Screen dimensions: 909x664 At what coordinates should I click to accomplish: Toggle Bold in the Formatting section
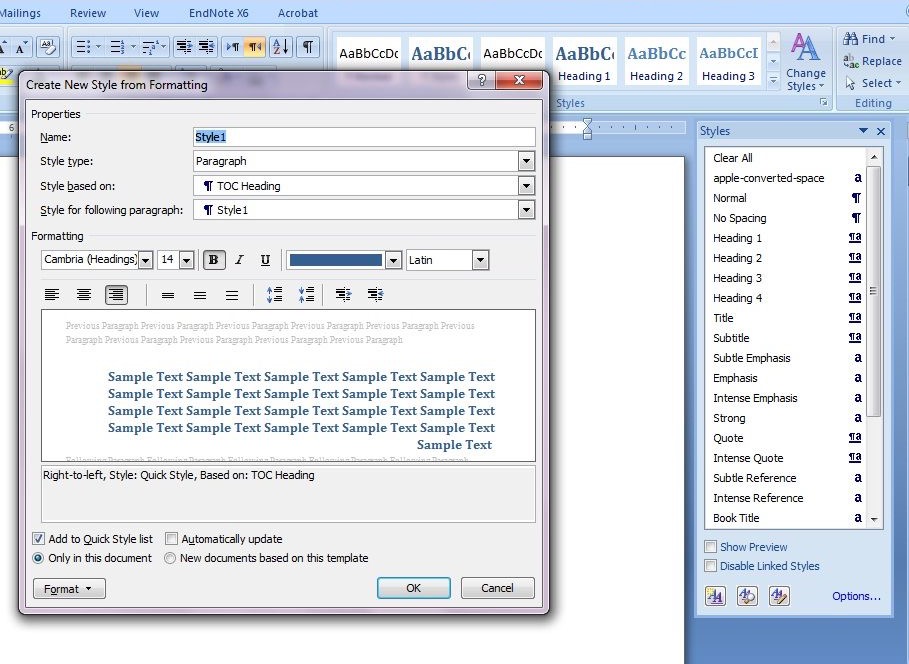(x=214, y=260)
